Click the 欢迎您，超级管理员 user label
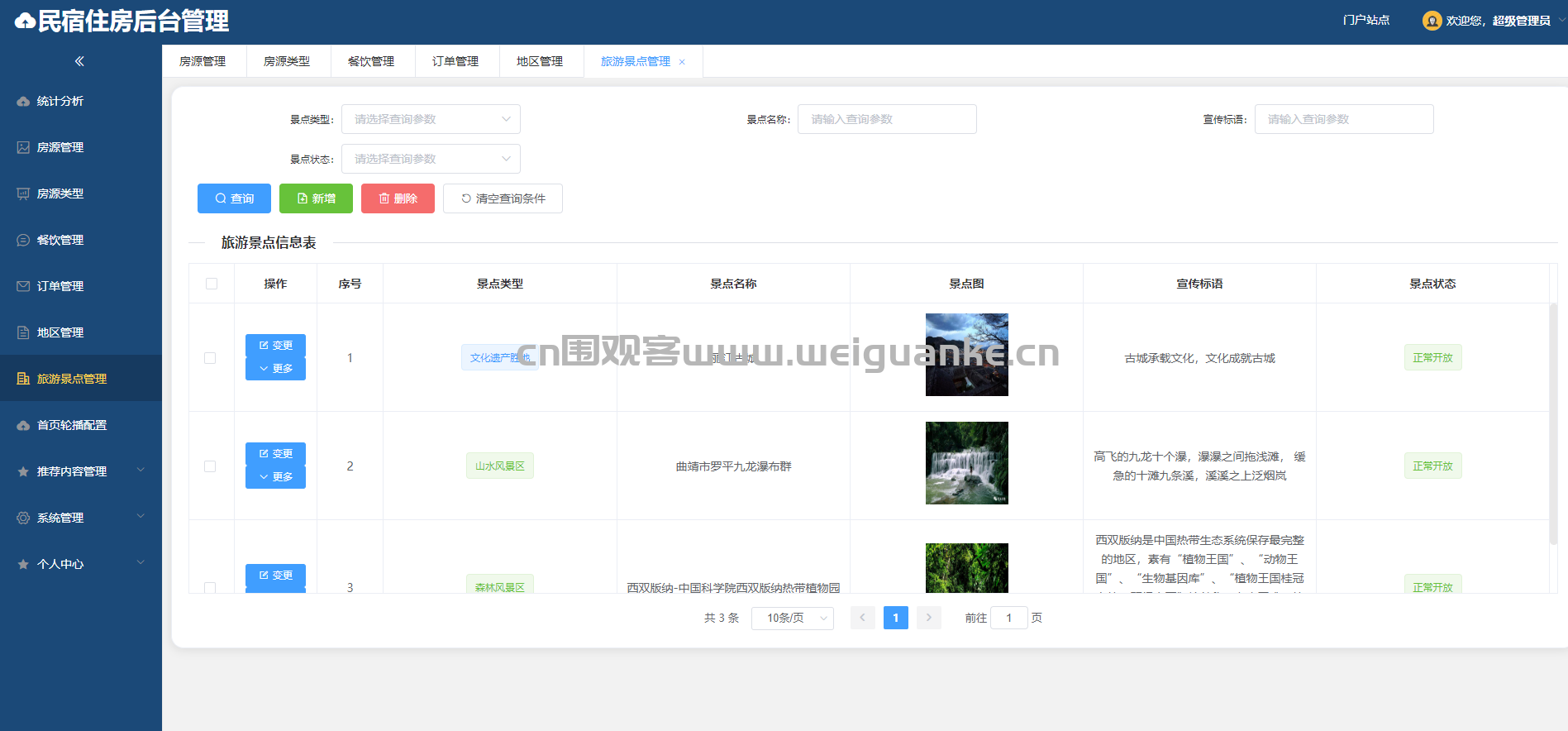 [x=1498, y=21]
